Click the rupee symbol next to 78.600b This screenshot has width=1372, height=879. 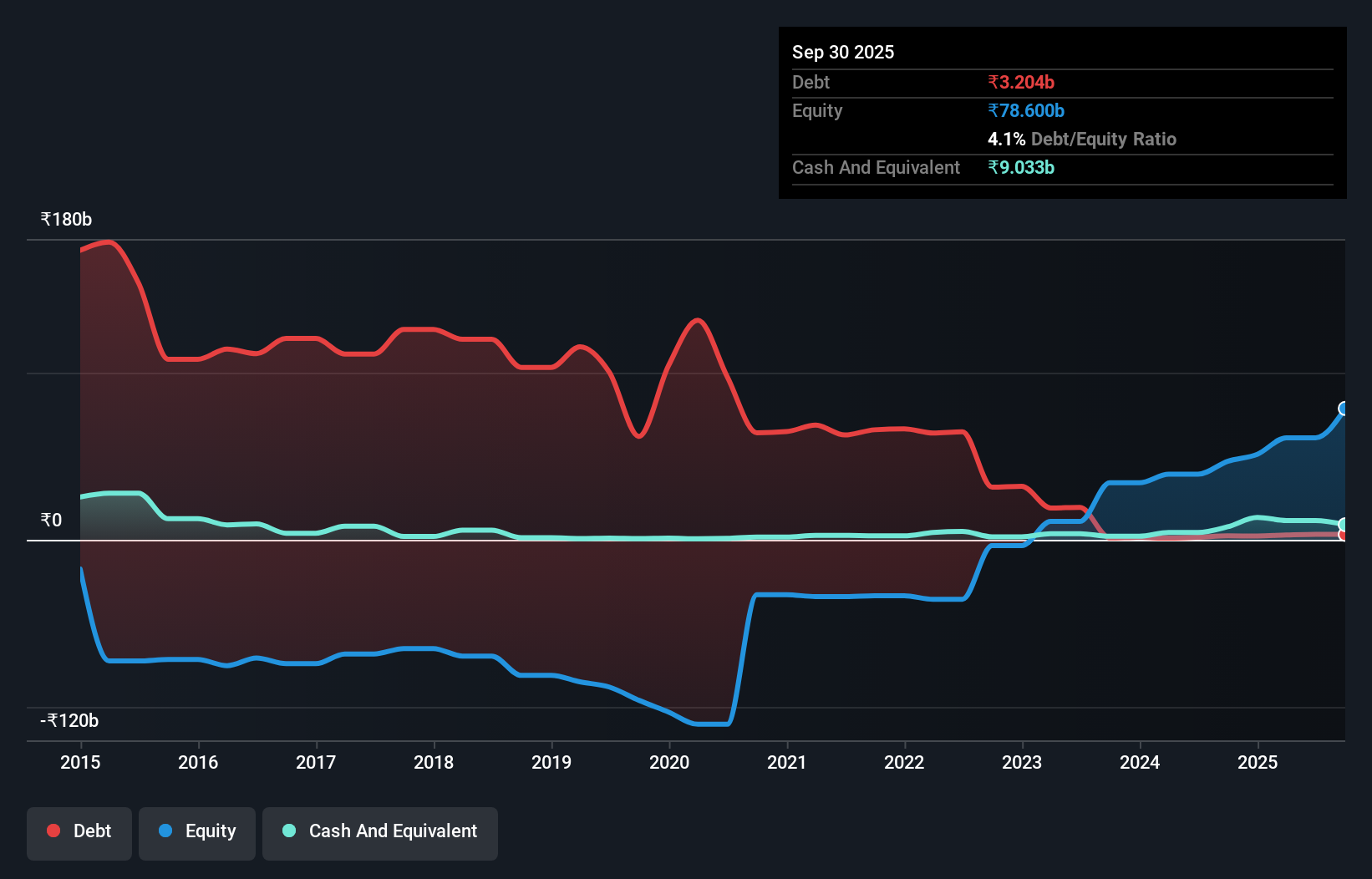tap(993, 110)
